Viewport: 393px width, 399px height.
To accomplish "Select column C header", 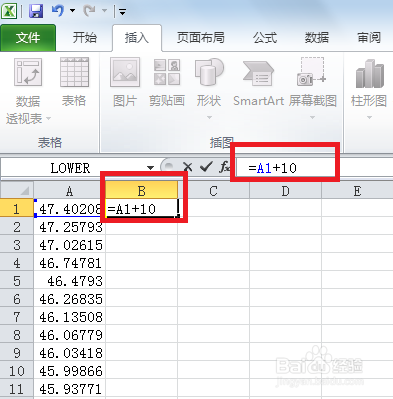I will point(213,191).
